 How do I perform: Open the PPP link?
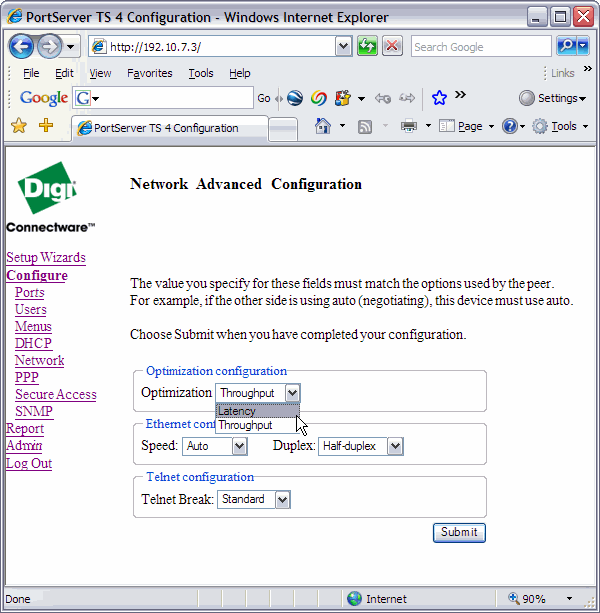(x=27, y=377)
